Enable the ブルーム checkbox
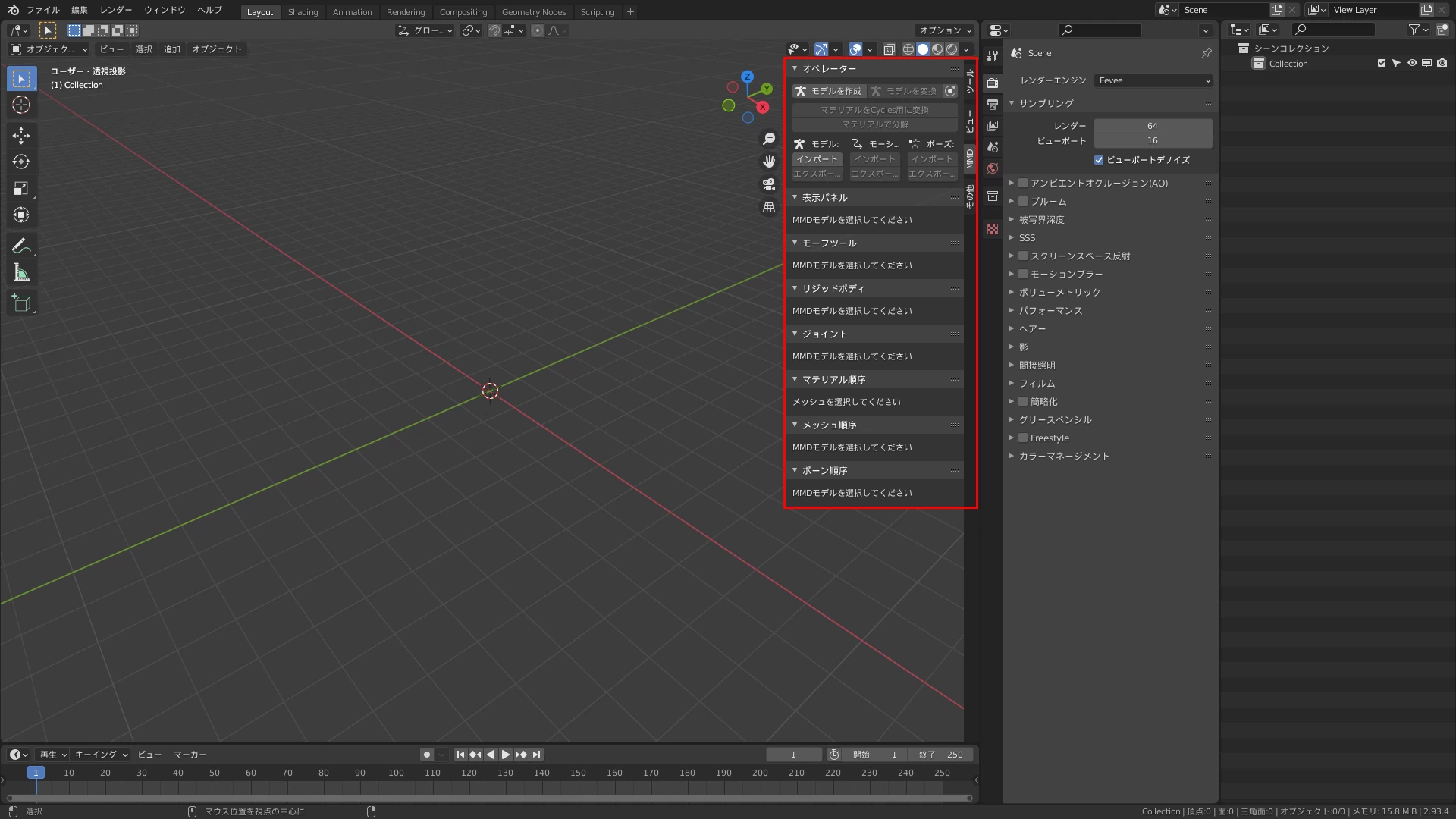1456x819 pixels. [1023, 201]
